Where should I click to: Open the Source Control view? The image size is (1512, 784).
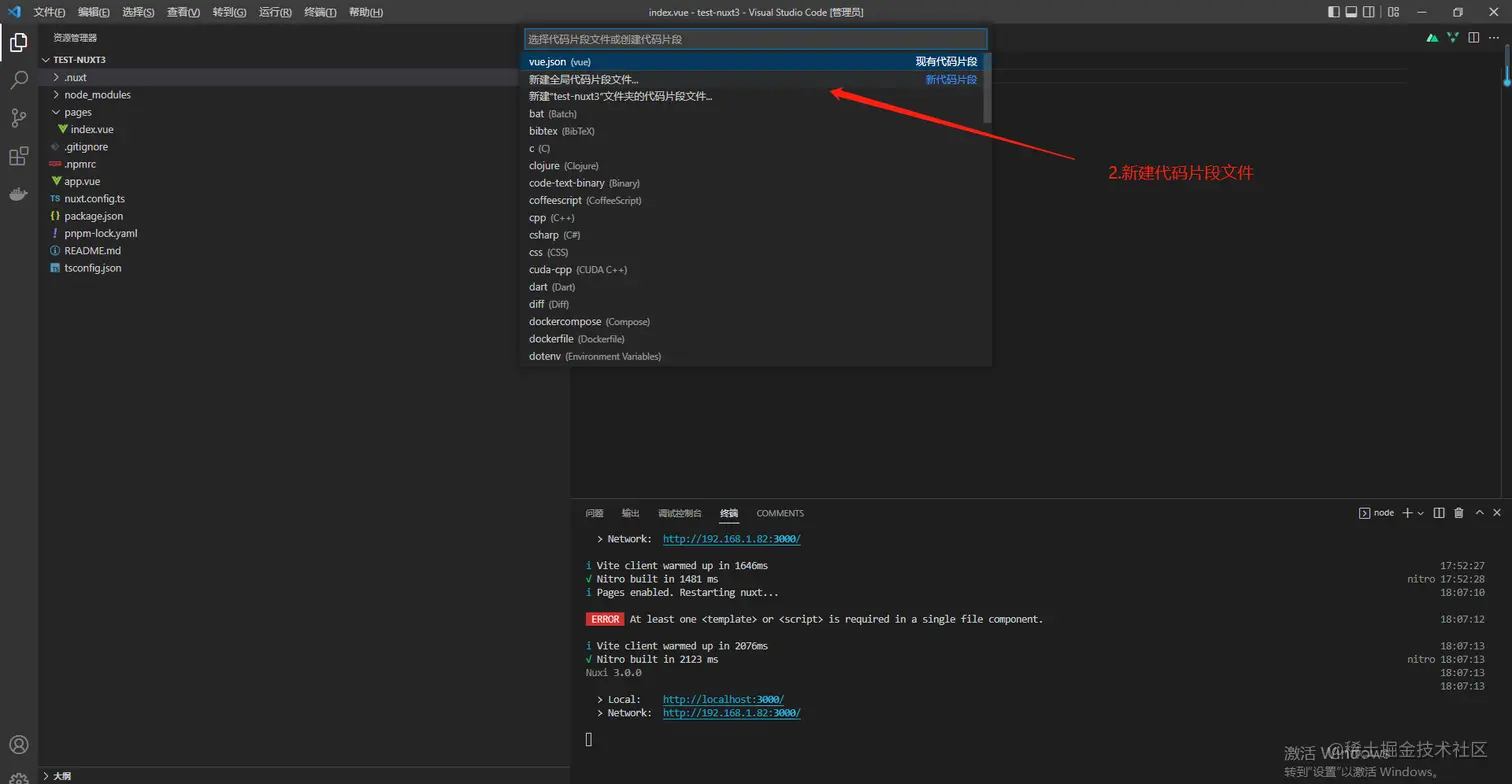18,118
